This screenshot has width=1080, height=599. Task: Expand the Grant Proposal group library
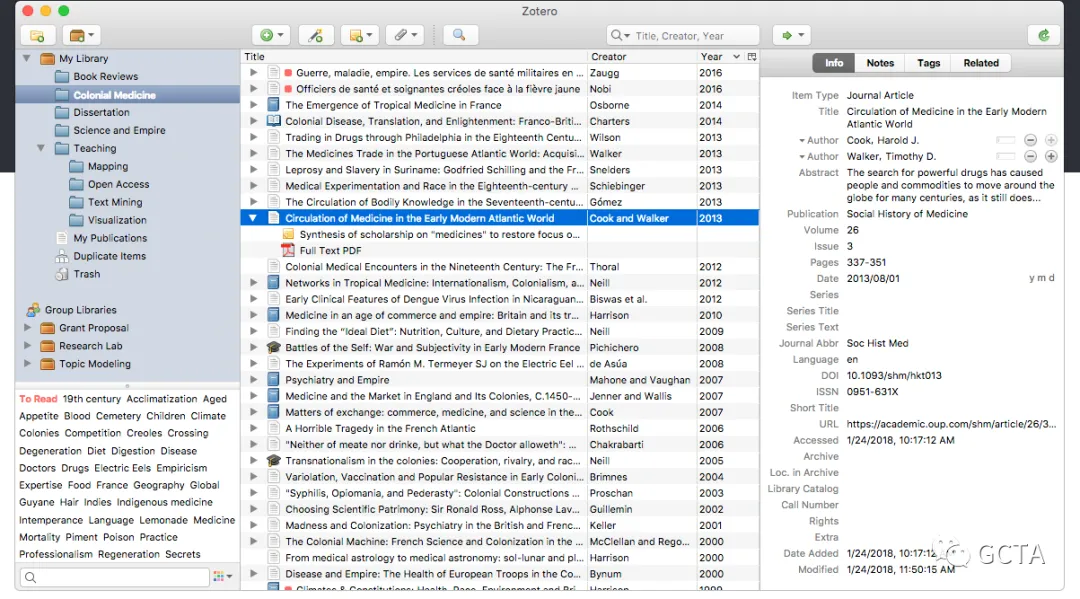click(x=28, y=328)
